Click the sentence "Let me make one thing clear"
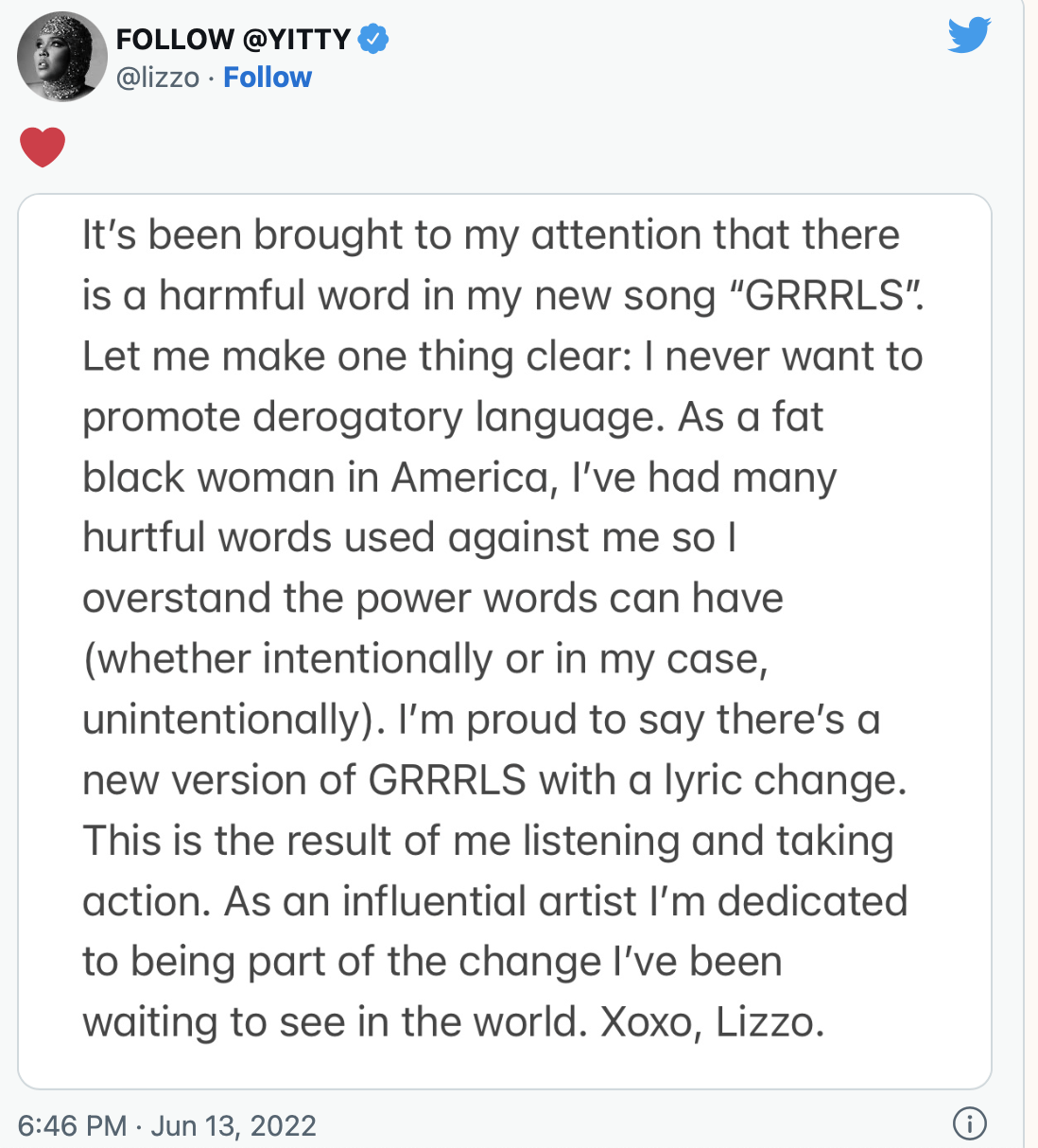This screenshot has width=1038, height=1148. pos(356,357)
